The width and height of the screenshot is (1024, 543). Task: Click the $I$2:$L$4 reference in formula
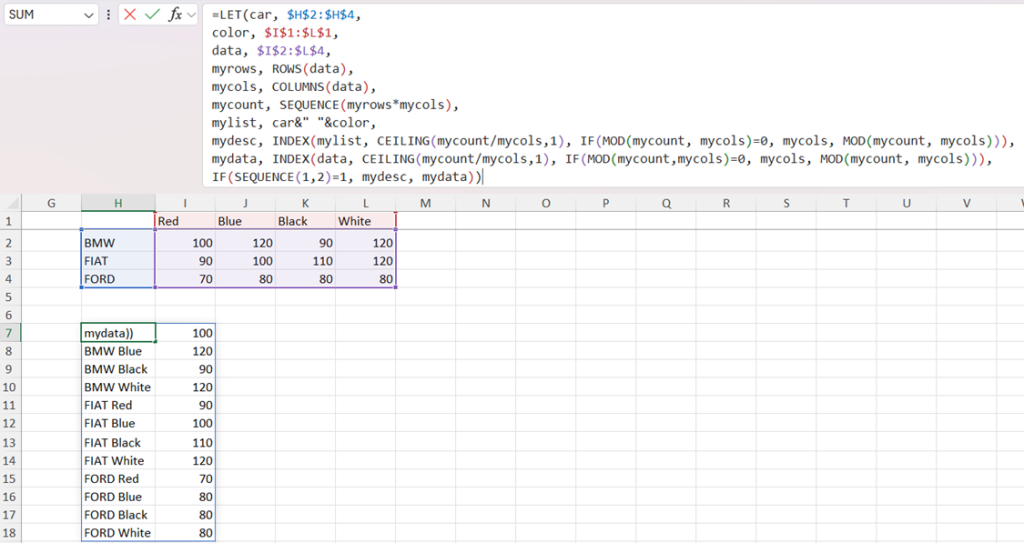point(291,50)
